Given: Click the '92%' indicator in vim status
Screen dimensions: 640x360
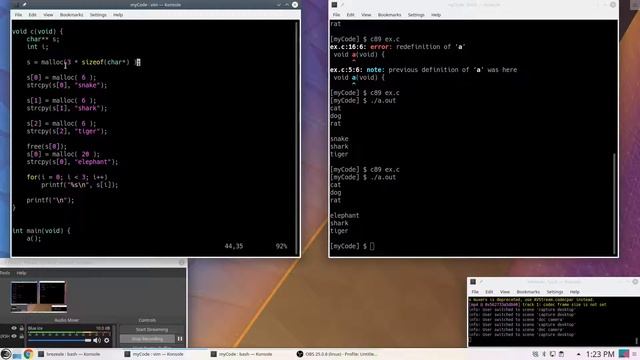Looking at the screenshot, I should pyautogui.click(x=281, y=246).
